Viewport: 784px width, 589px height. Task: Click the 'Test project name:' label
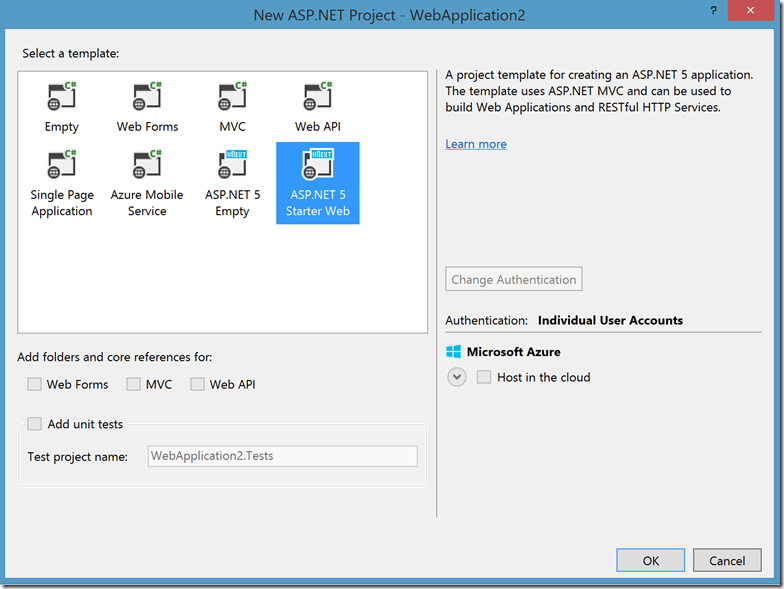click(x=78, y=456)
